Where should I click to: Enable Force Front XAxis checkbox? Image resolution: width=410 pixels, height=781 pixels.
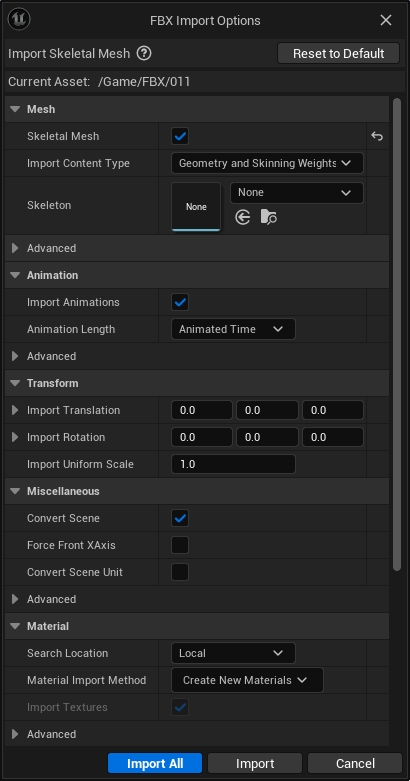click(180, 545)
